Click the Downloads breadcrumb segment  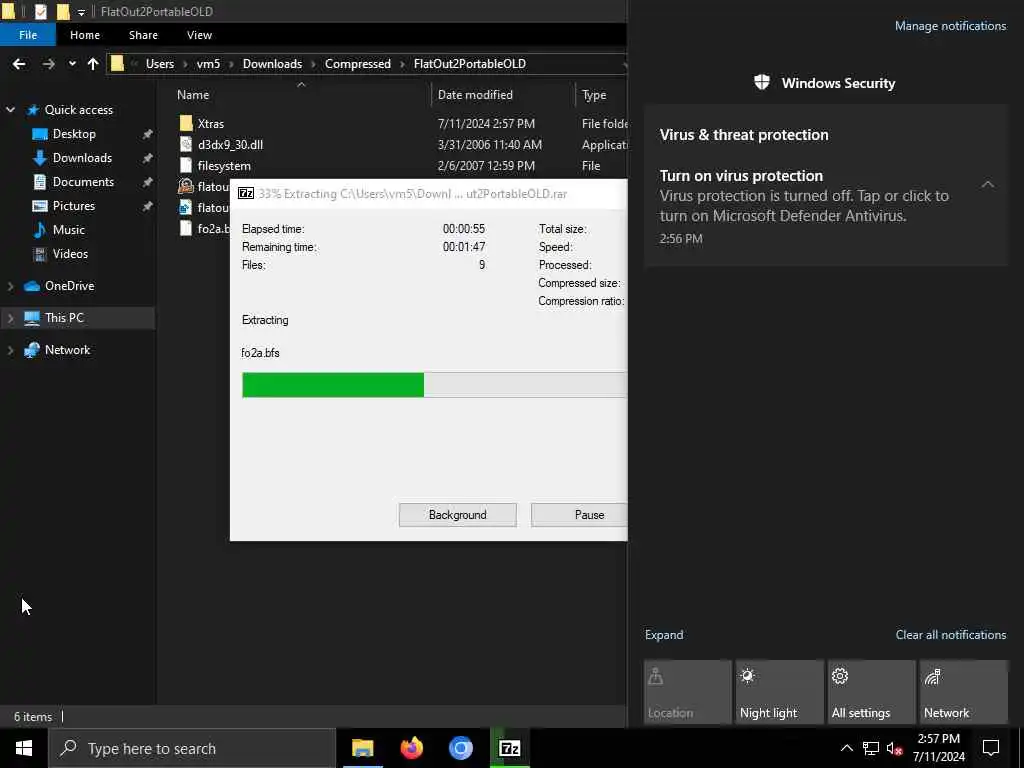(272, 64)
